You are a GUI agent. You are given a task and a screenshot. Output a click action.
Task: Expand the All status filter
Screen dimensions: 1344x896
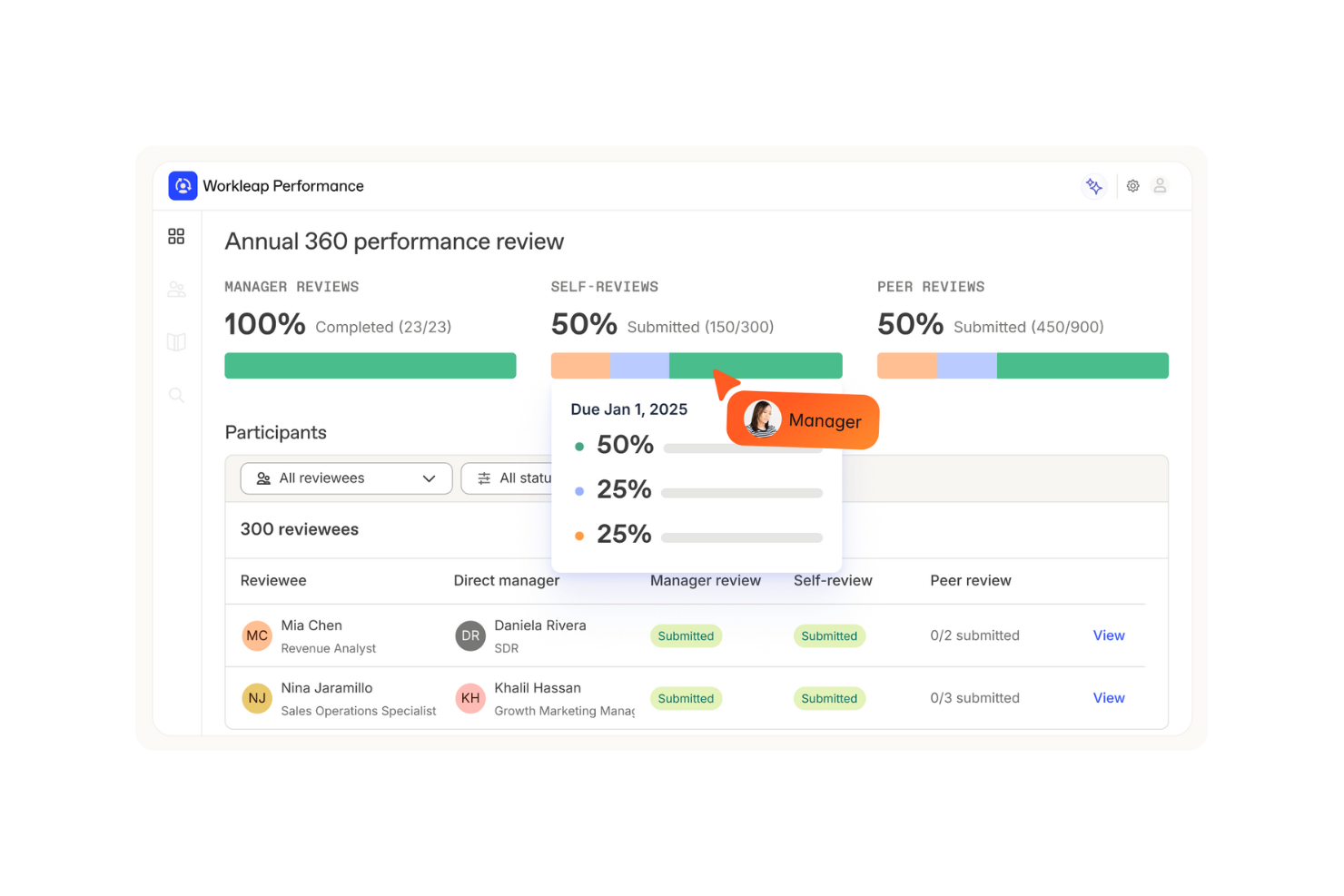click(x=527, y=478)
